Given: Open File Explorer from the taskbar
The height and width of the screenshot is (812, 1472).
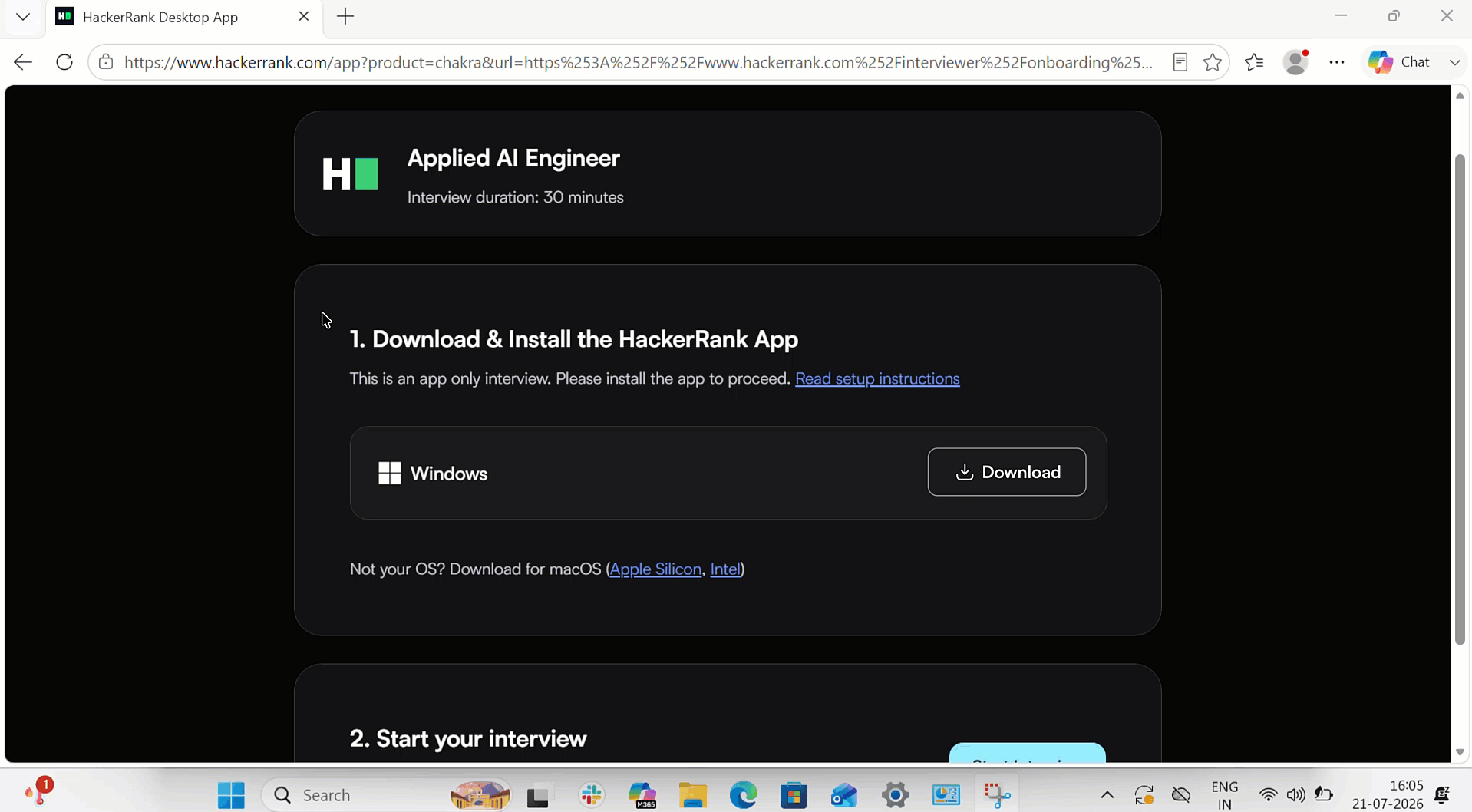Looking at the screenshot, I should [693, 795].
